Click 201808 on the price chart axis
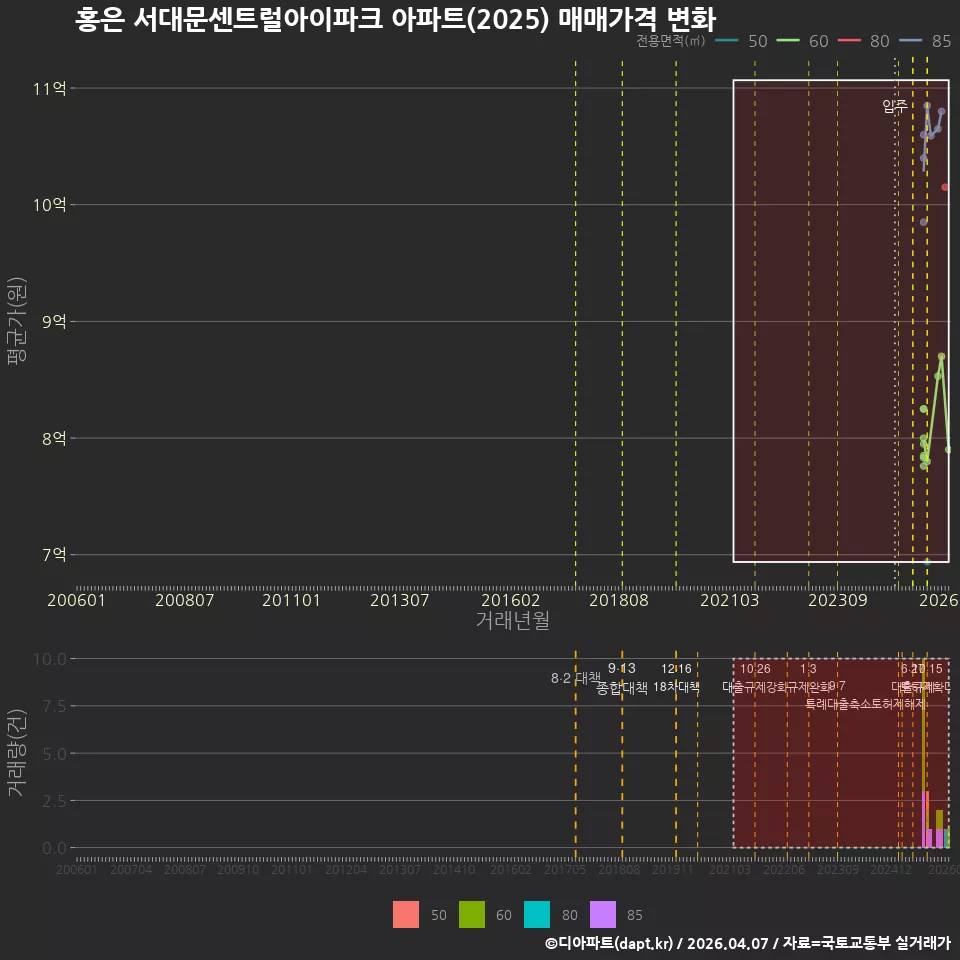The image size is (960, 960). (x=618, y=600)
